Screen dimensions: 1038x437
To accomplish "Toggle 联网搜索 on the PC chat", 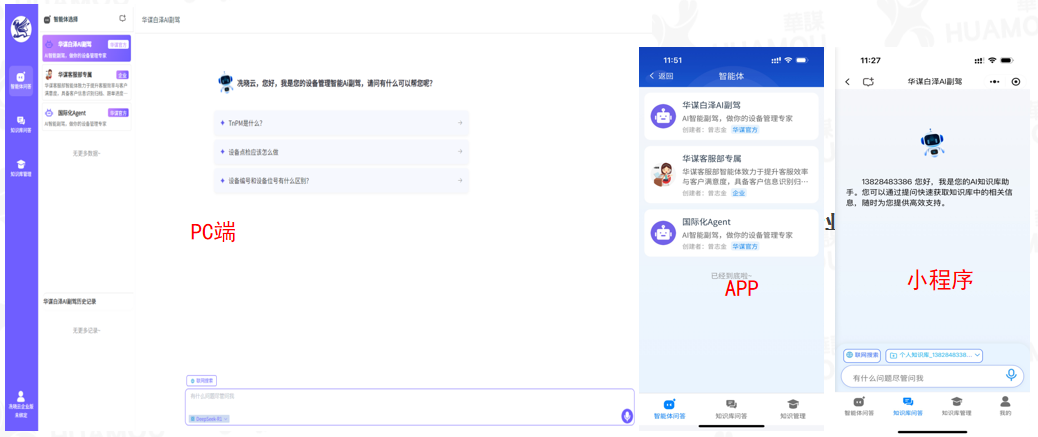I will click(201, 381).
